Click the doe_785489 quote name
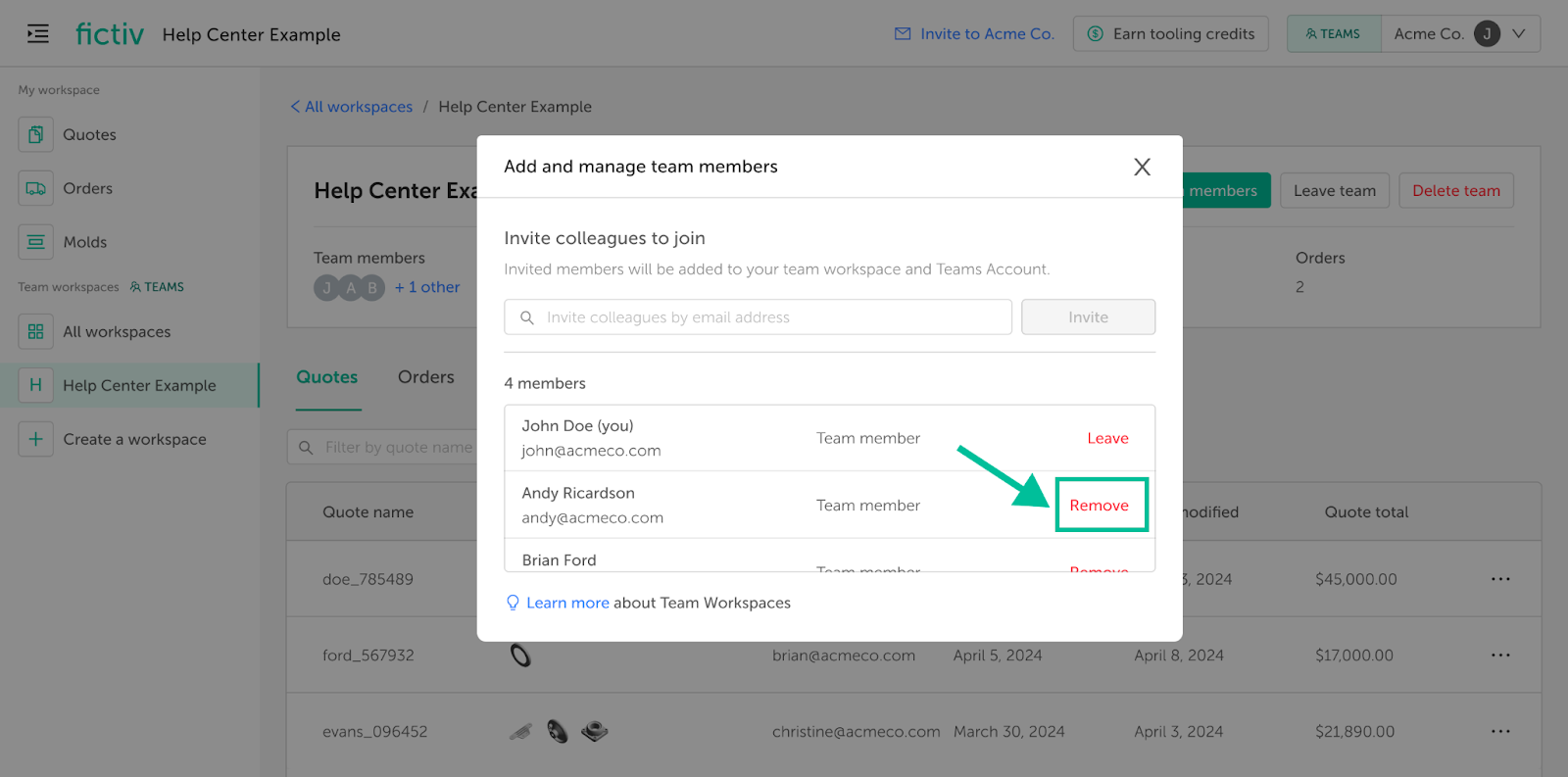The image size is (1568, 777). tap(367, 579)
